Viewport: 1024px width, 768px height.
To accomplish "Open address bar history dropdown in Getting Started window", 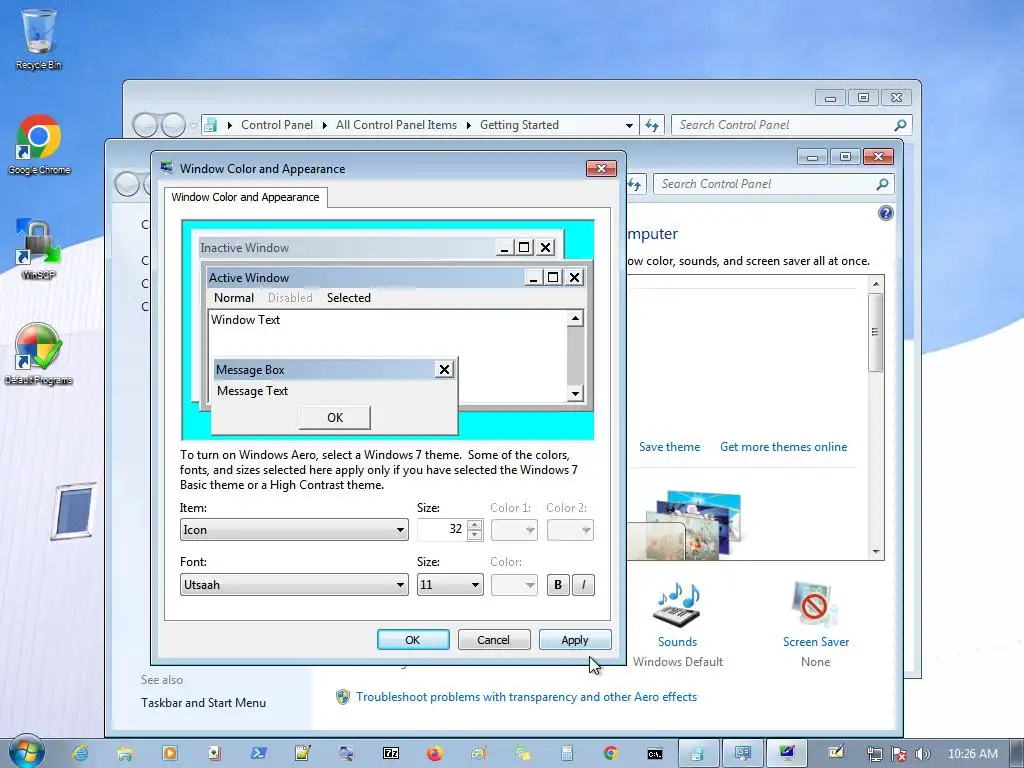I will pos(629,125).
